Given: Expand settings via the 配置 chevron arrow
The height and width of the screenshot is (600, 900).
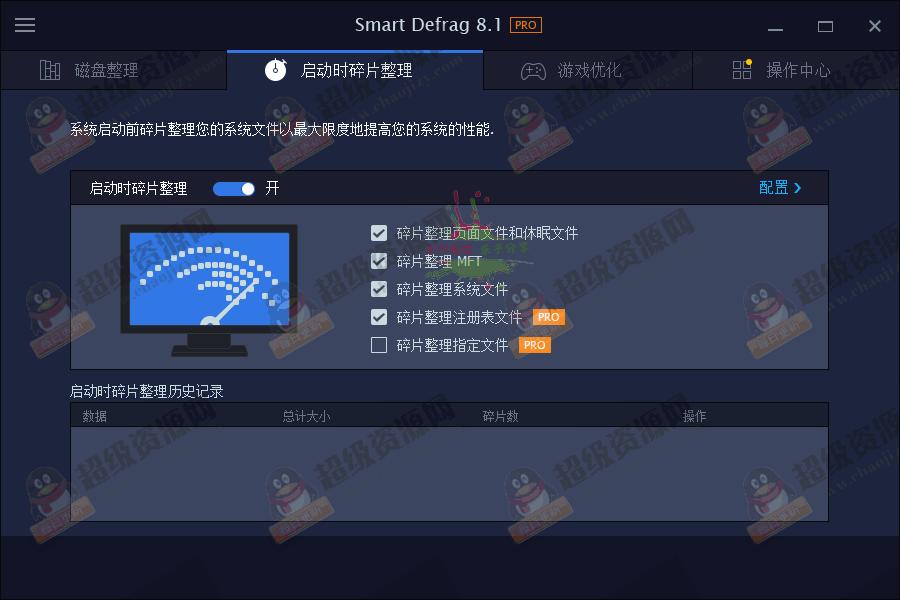Looking at the screenshot, I should point(797,188).
